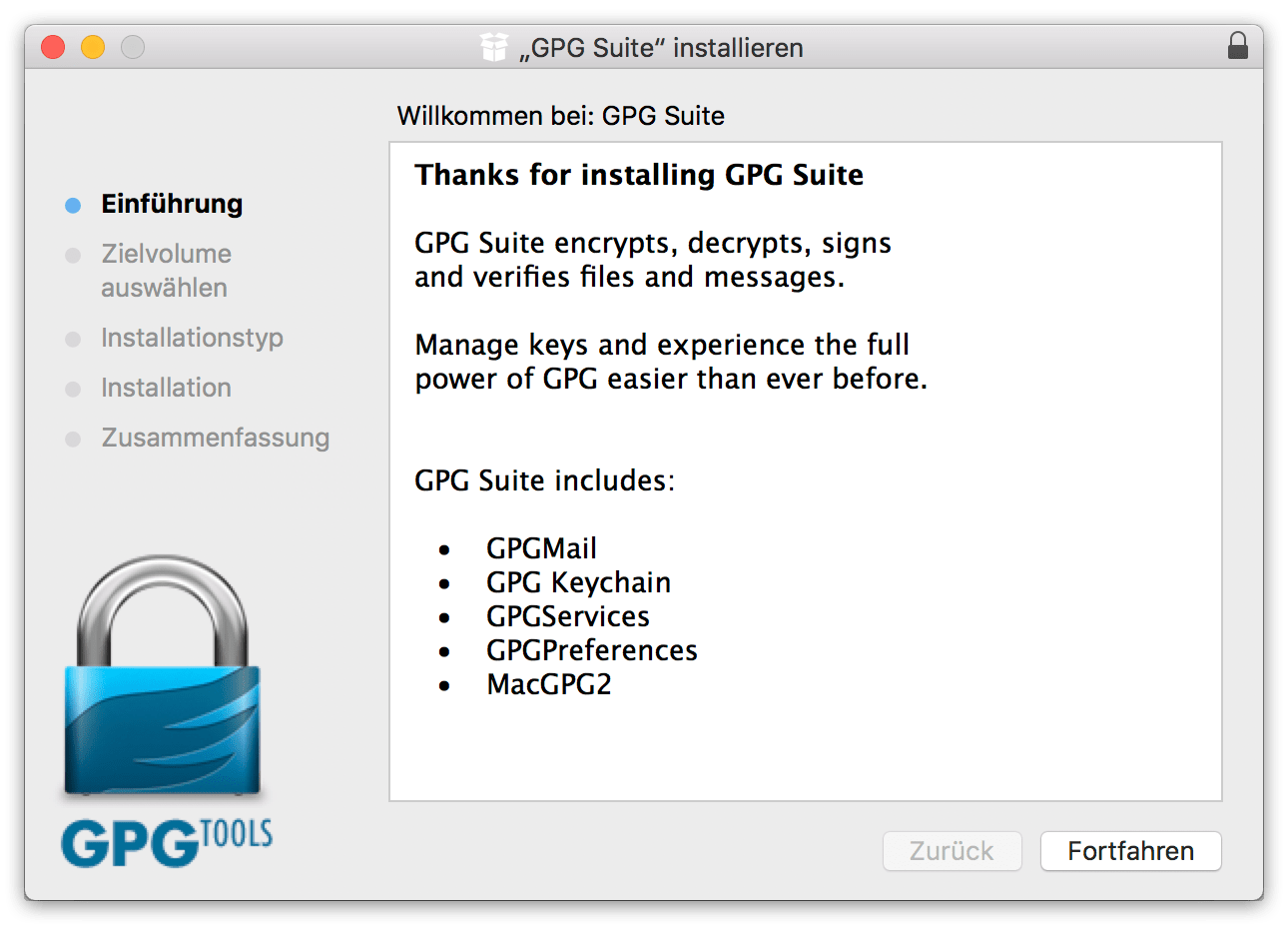Click the GPGMail list entry
The image size is (1288, 925).
pyautogui.click(x=541, y=548)
